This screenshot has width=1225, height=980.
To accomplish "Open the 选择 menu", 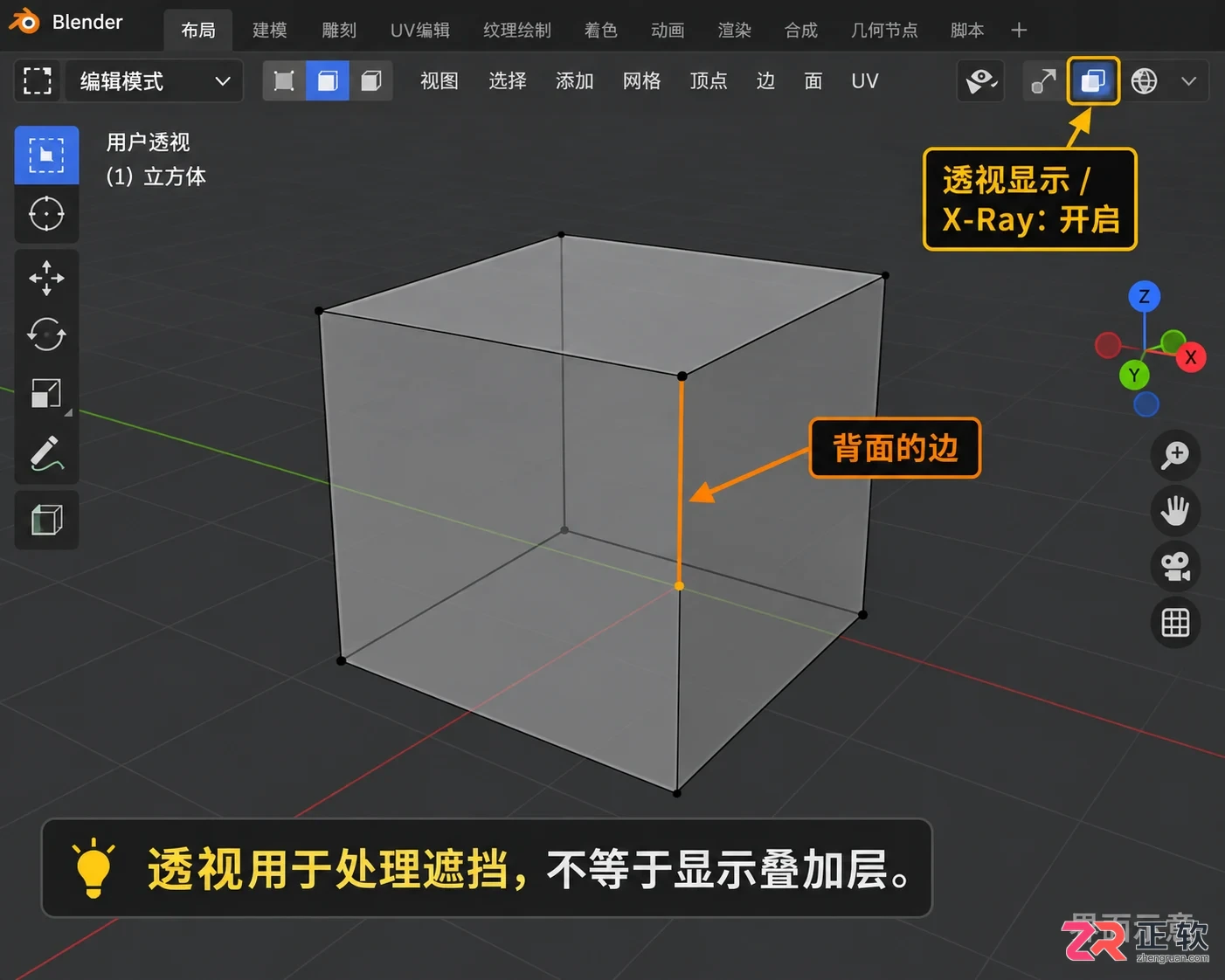I will click(x=508, y=81).
